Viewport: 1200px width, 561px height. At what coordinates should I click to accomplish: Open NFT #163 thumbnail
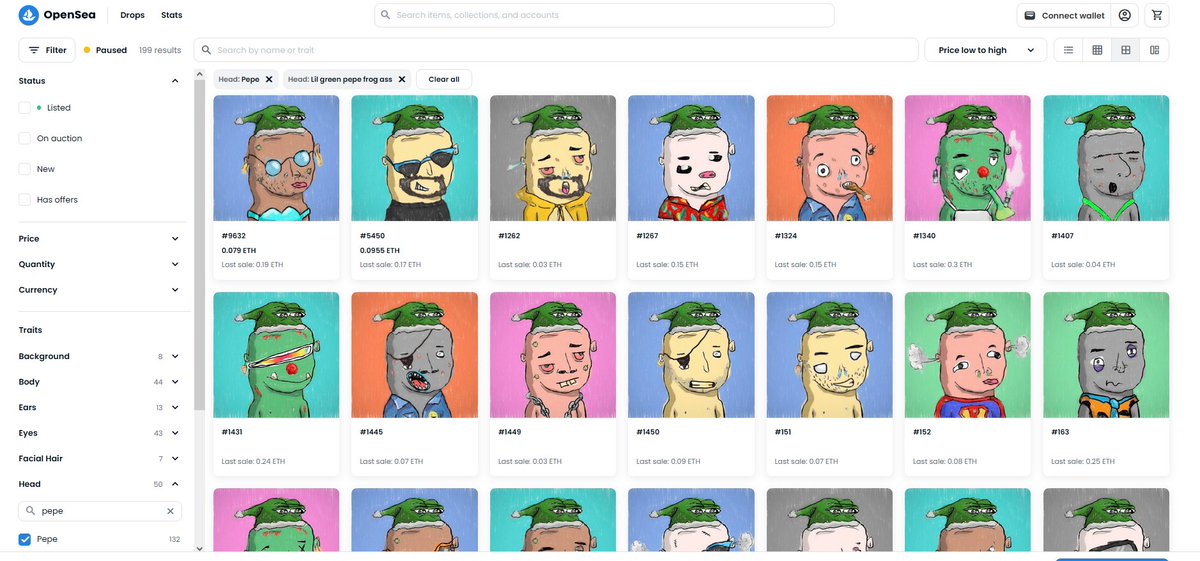[x=1106, y=355]
